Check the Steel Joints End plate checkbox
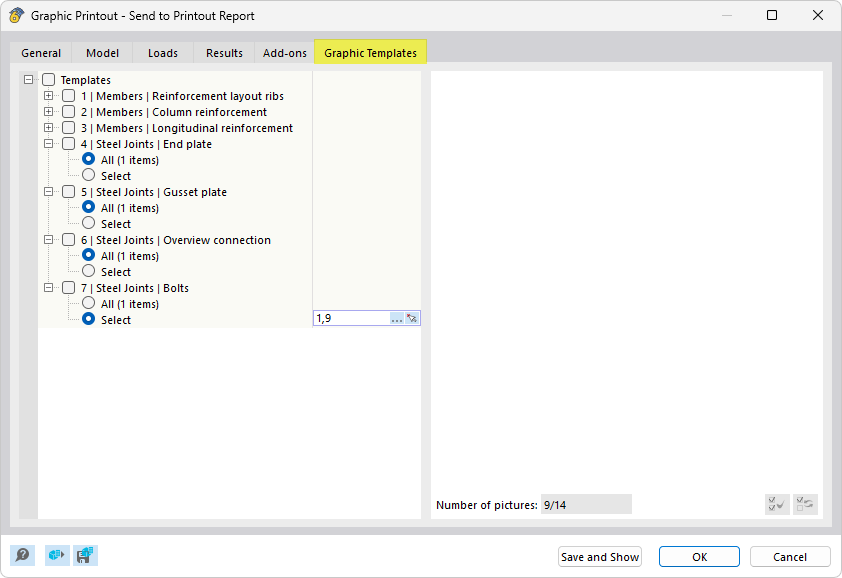 [69, 144]
